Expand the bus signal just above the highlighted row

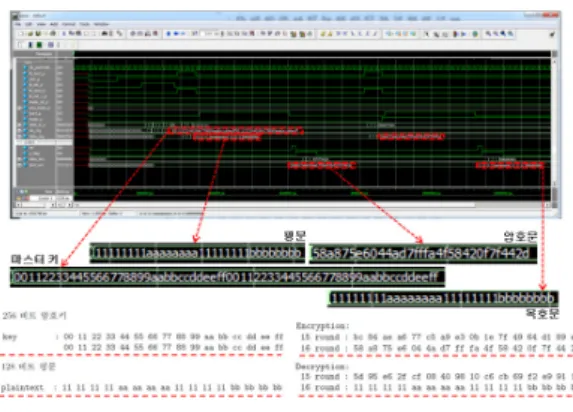click(19, 136)
